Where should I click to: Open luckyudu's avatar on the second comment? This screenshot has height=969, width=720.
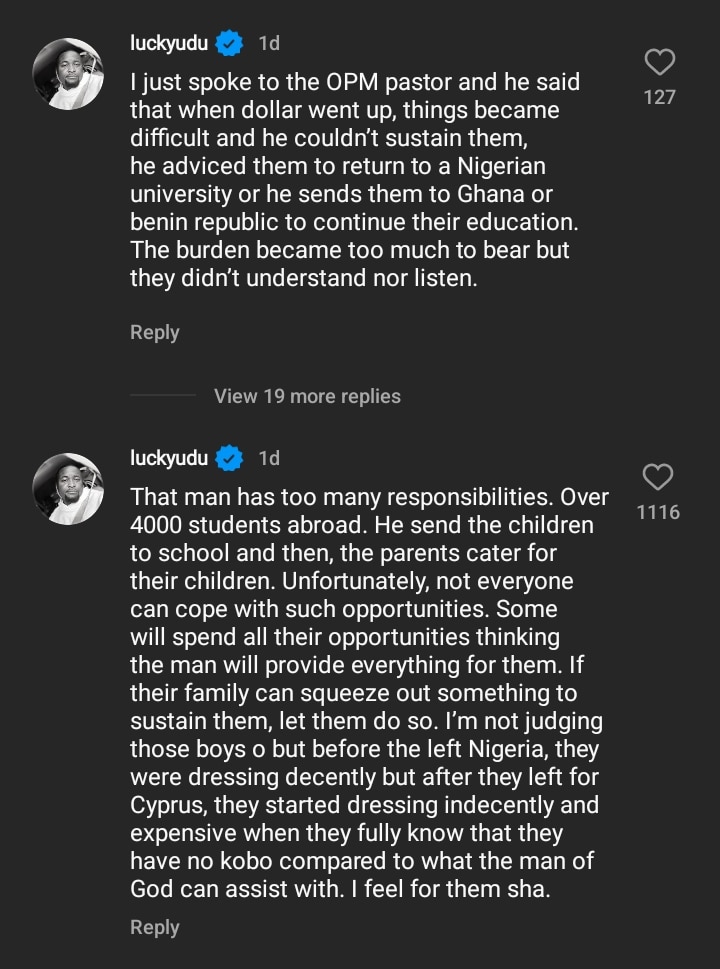click(x=68, y=489)
